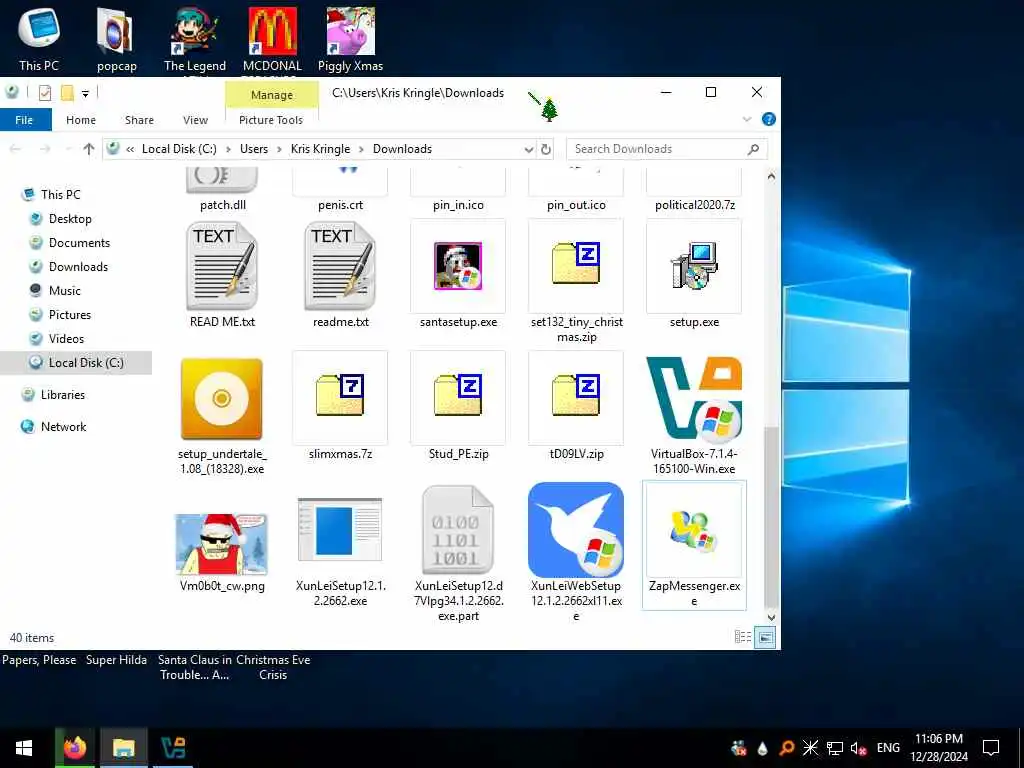The image size is (1024, 768).
Task: Select Desktop in navigation pane
Action: coord(70,219)
